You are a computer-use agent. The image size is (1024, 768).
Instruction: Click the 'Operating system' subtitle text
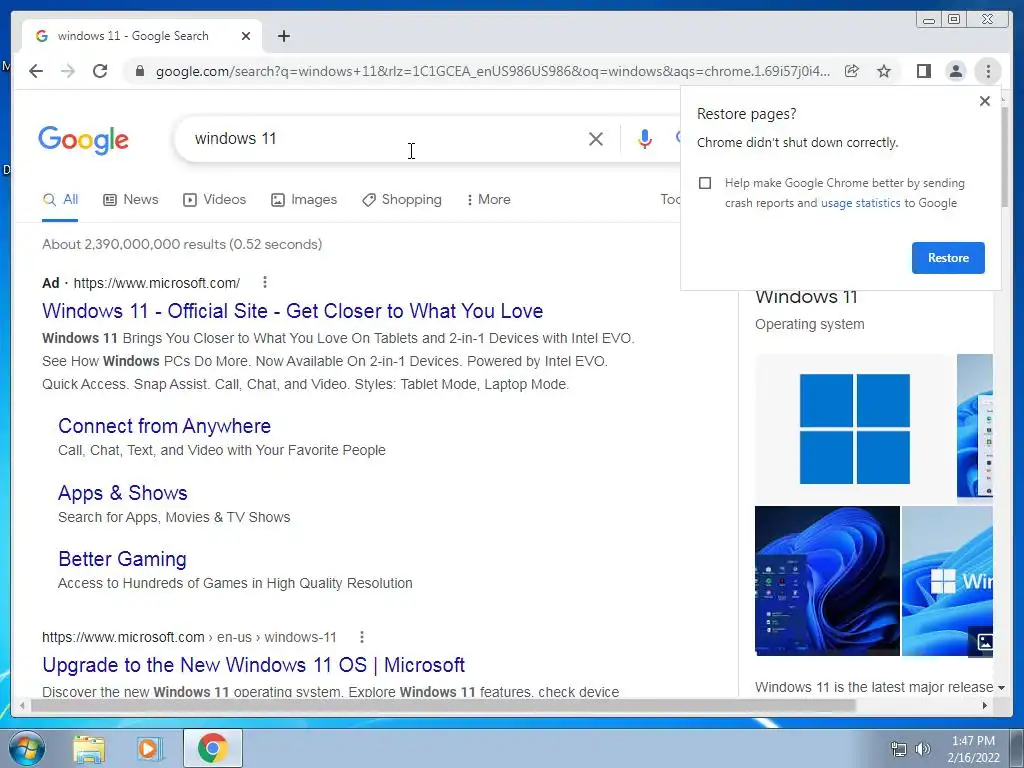click(810, 325)
